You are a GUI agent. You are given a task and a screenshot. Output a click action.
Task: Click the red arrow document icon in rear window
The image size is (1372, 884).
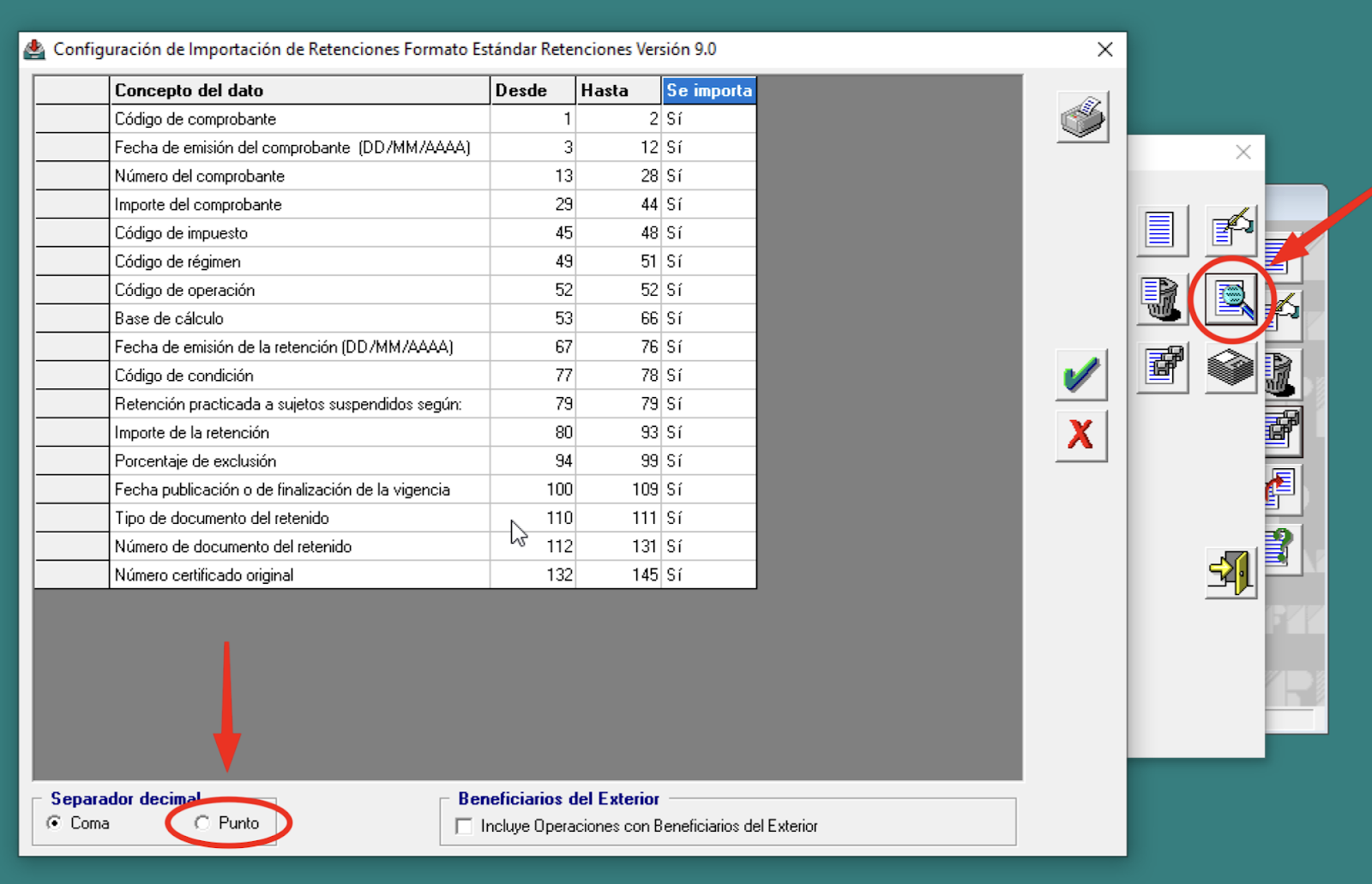[1283, 490]
